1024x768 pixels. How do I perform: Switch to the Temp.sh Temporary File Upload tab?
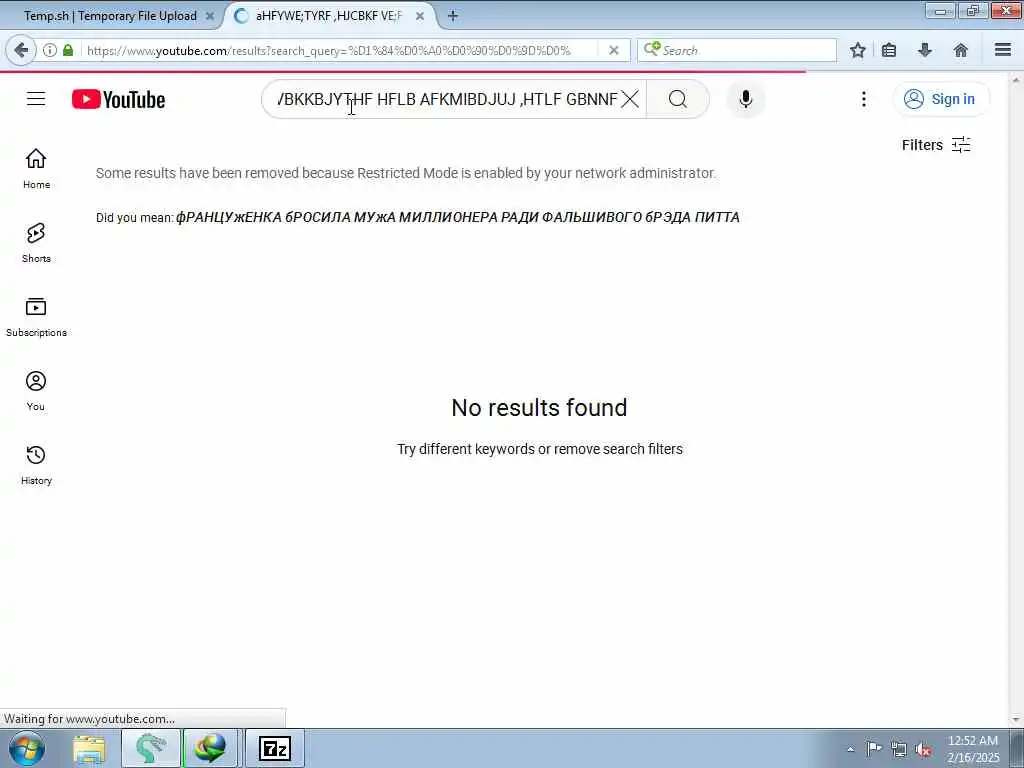pyautogui.click(x=110, y=16)
